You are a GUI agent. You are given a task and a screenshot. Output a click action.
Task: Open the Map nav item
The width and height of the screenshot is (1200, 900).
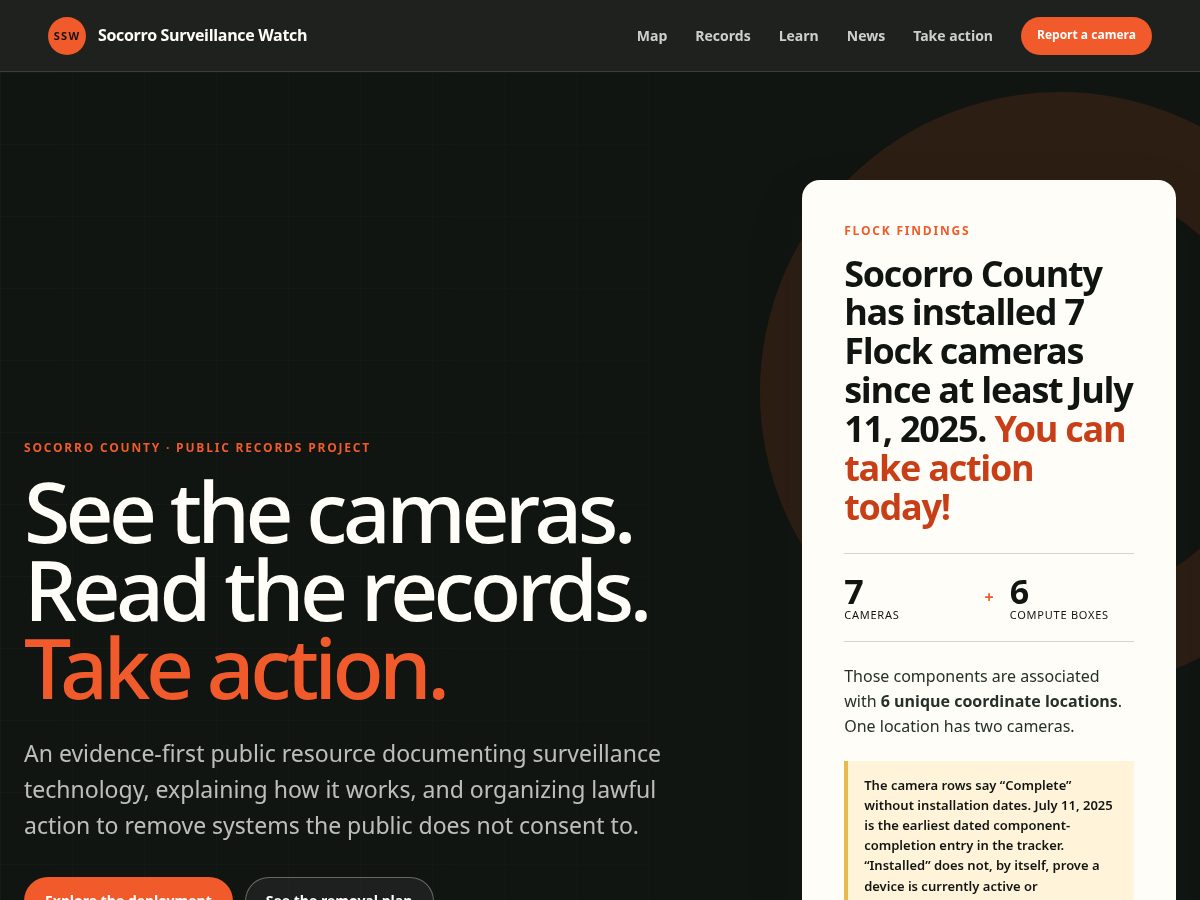tap(652, 36)
